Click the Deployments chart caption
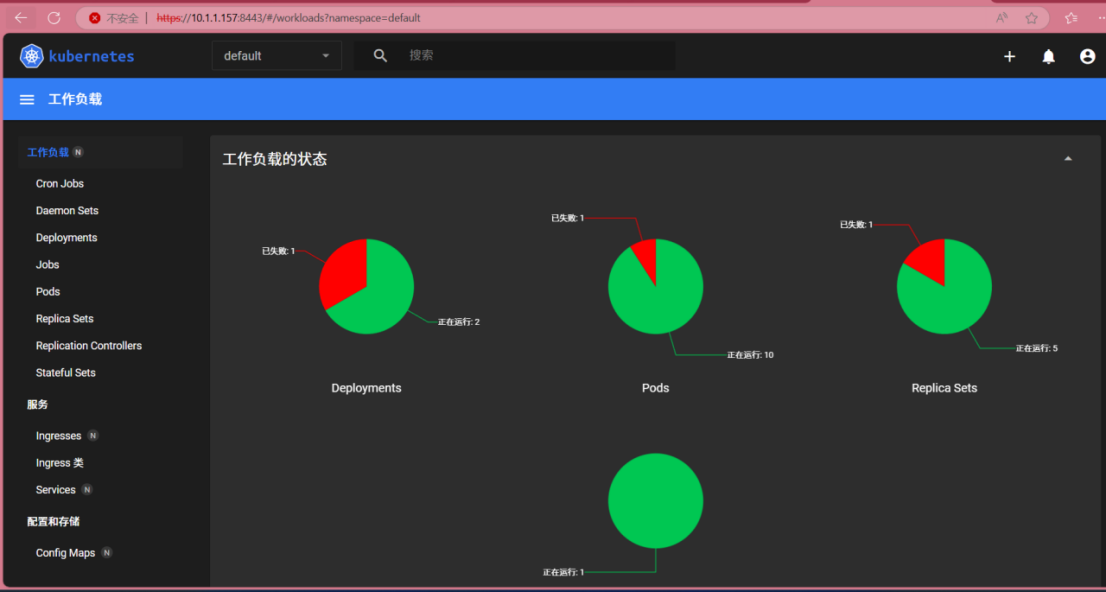Screen dimensions: 1106x592 point(366,388)
